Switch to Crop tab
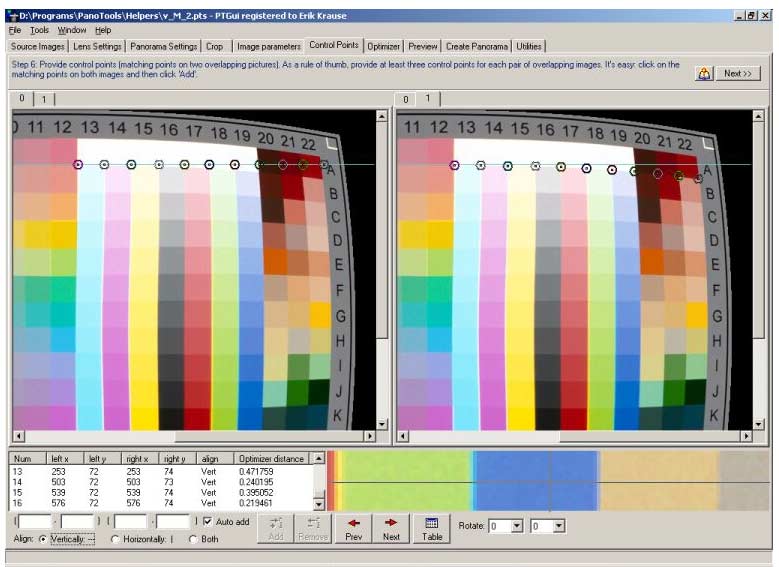Screen dimensions: 779x567 pyautogui.click(x=215, y=46)
